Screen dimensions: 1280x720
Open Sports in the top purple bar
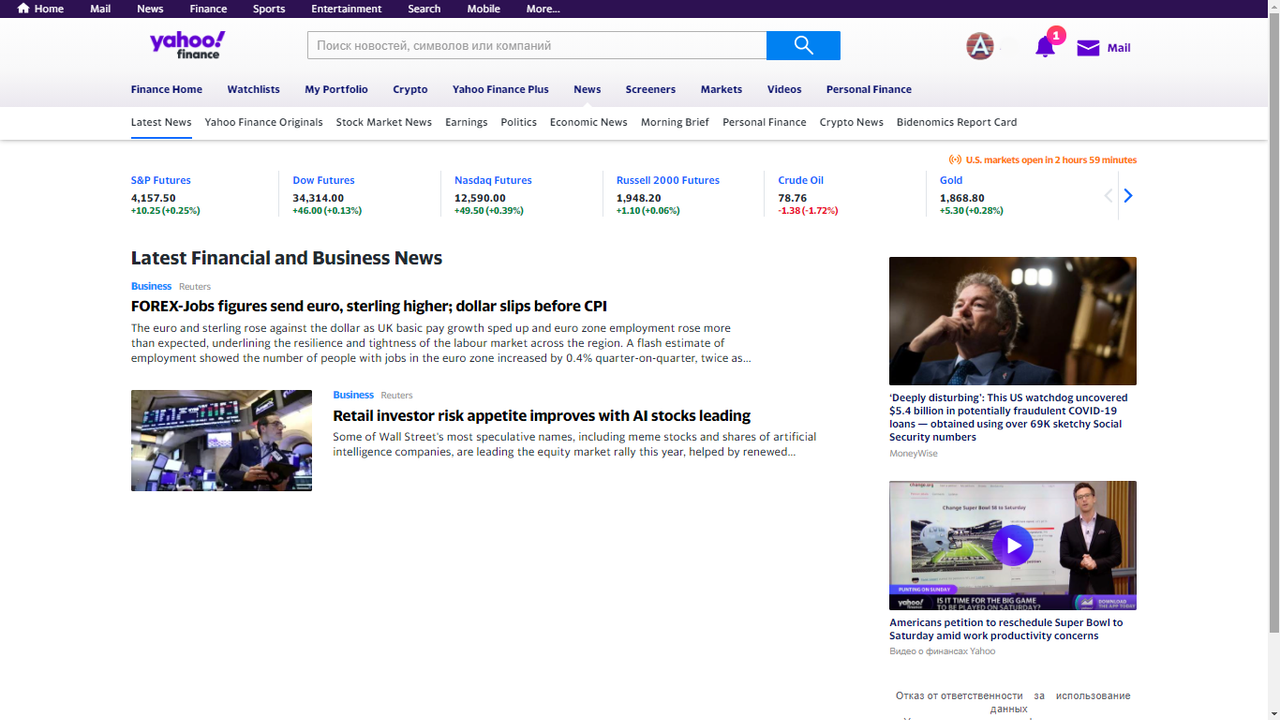(x=269, y=8)
